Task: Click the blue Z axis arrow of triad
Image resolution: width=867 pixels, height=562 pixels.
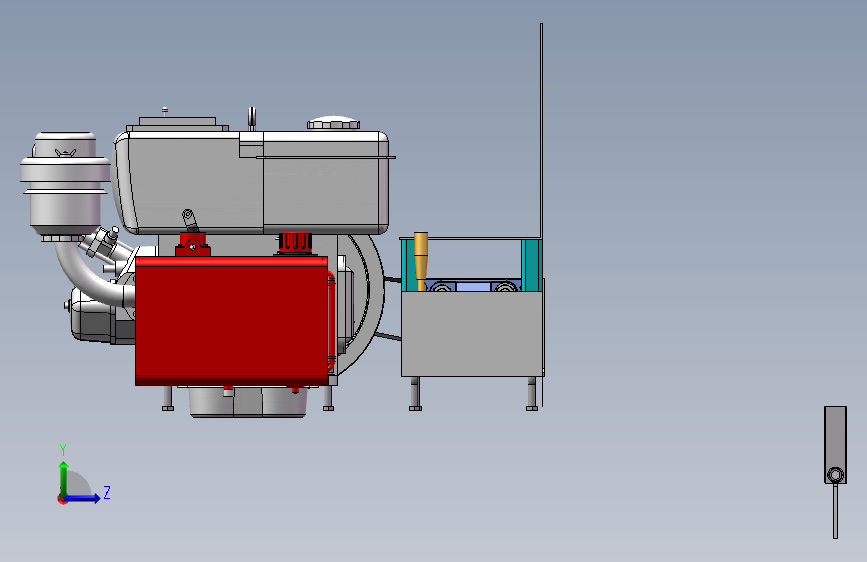Action: coord(83,498)
